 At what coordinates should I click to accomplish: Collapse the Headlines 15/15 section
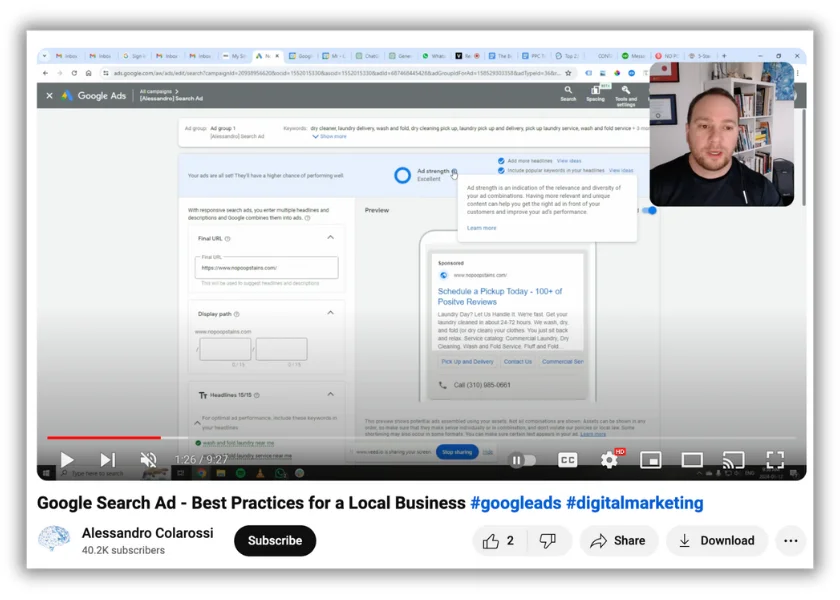[331, 394]
